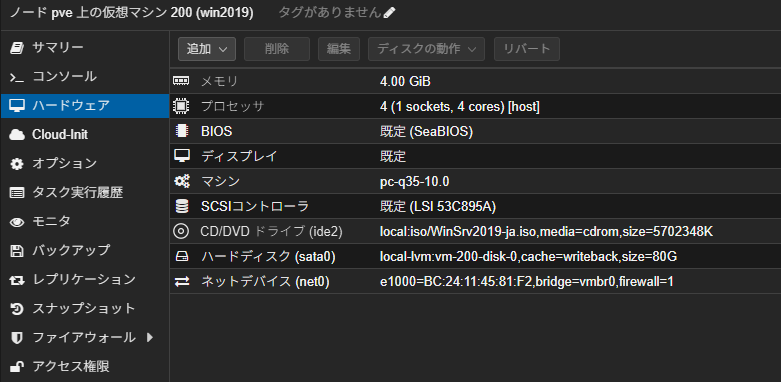
Task: Click the VM title 200 (win2019) header
Action: 131,13
